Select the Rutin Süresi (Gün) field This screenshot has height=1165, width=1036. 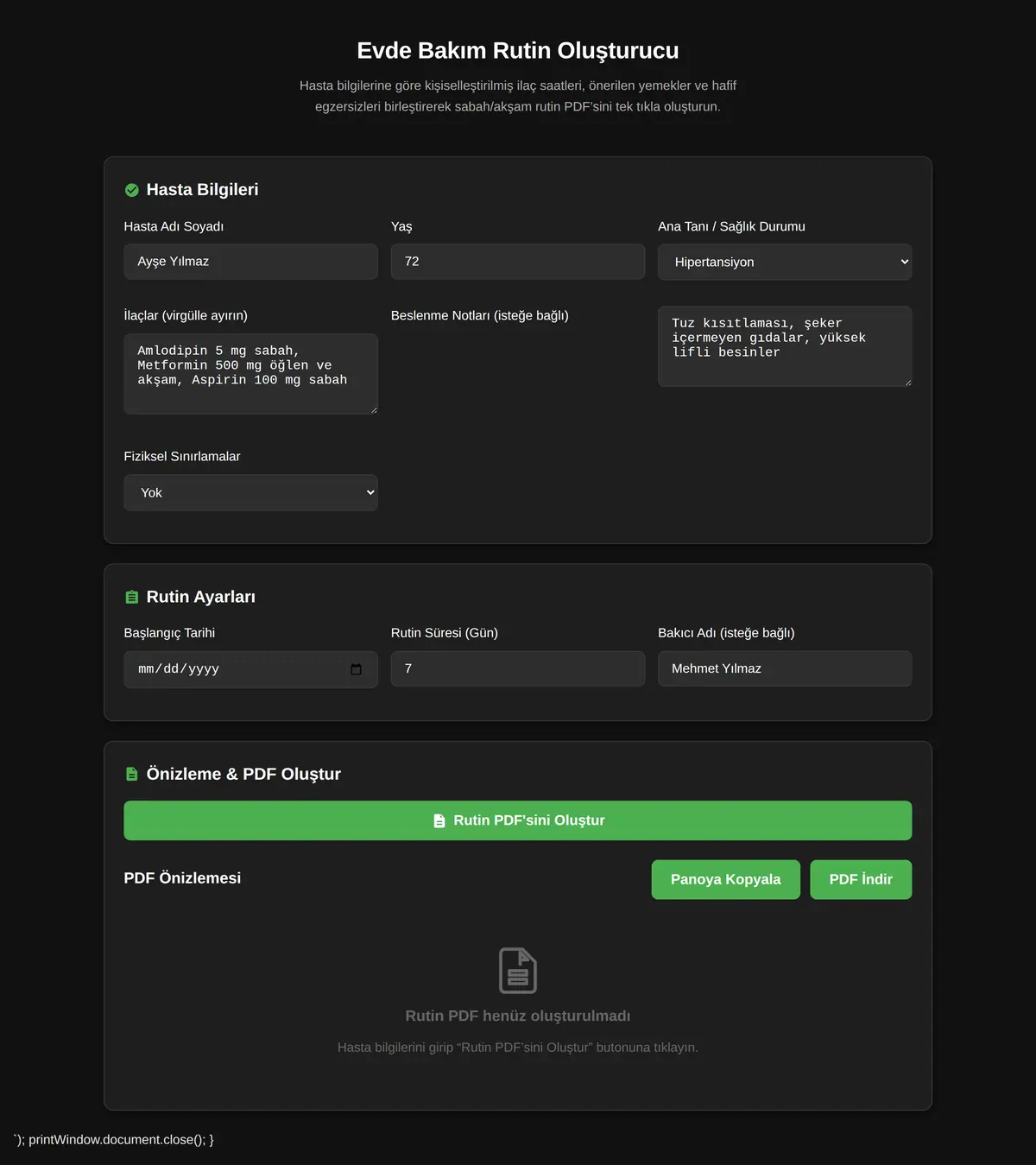pyautogui.click(x=518, y=668)
